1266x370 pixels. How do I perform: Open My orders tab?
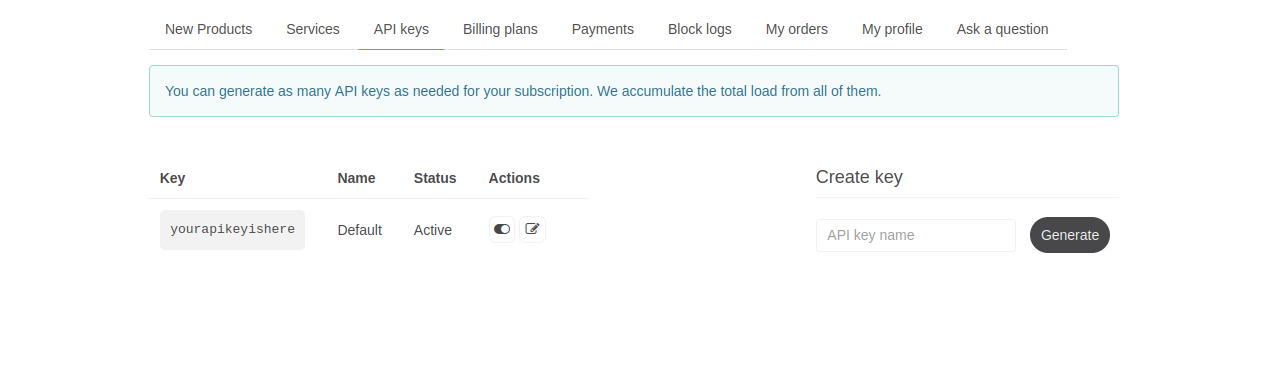click(797, 29)
